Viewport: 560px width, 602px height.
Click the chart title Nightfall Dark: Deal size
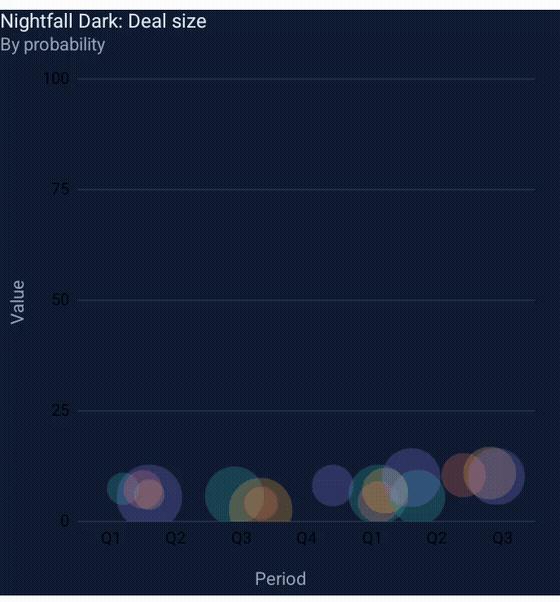coord(103,22)
